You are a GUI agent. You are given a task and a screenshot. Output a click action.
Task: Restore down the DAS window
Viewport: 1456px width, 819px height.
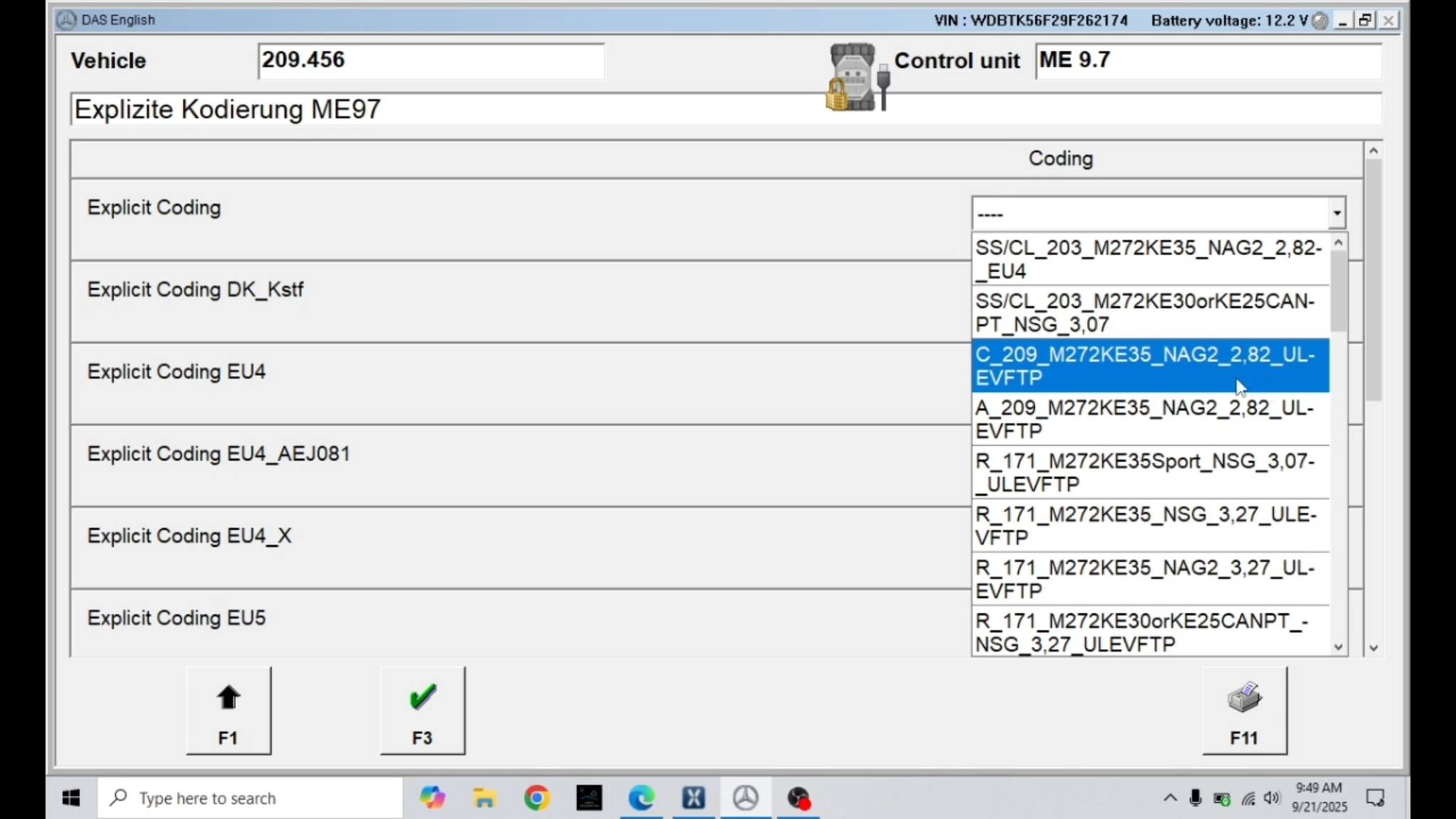point(1365,21)
